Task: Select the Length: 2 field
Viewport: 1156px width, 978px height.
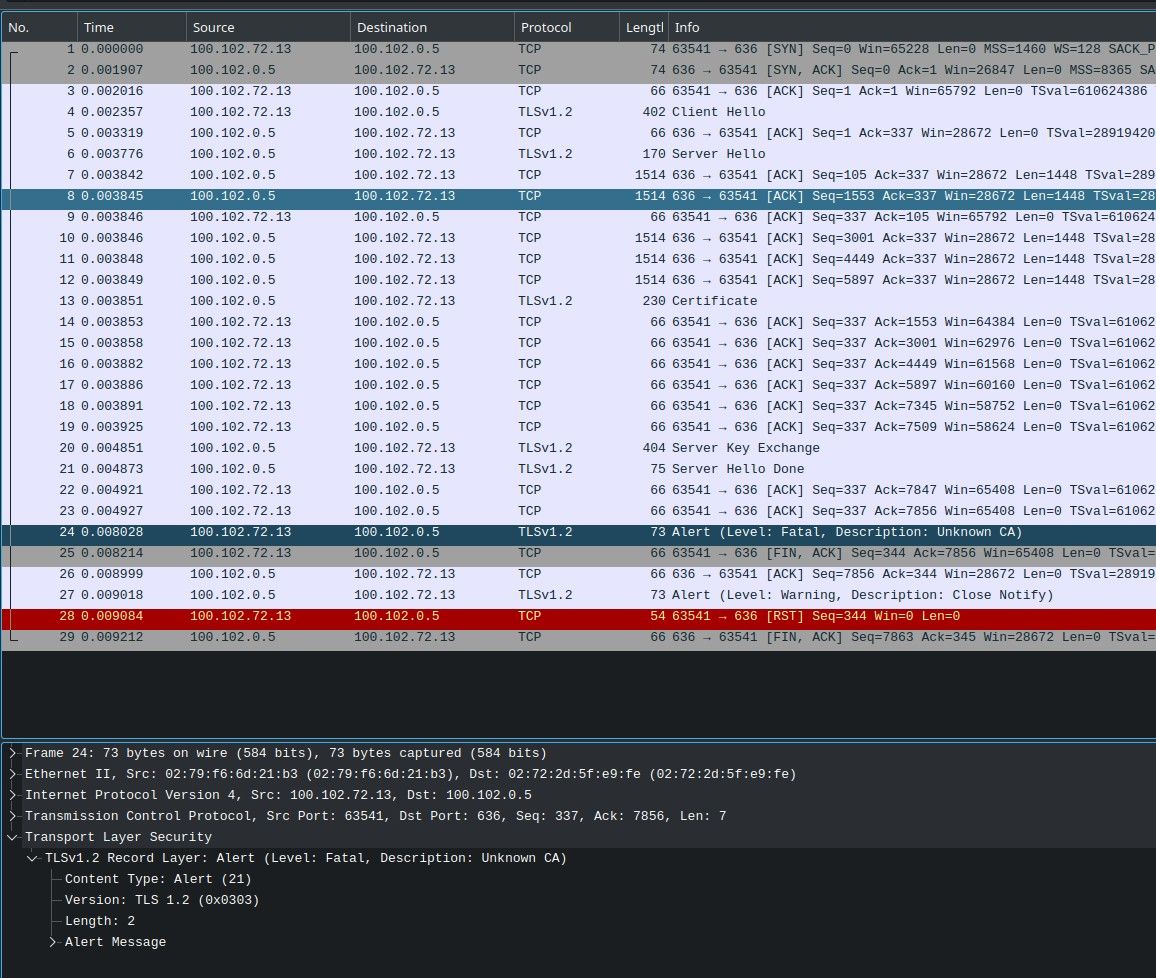Action: (x=100, y=921)
